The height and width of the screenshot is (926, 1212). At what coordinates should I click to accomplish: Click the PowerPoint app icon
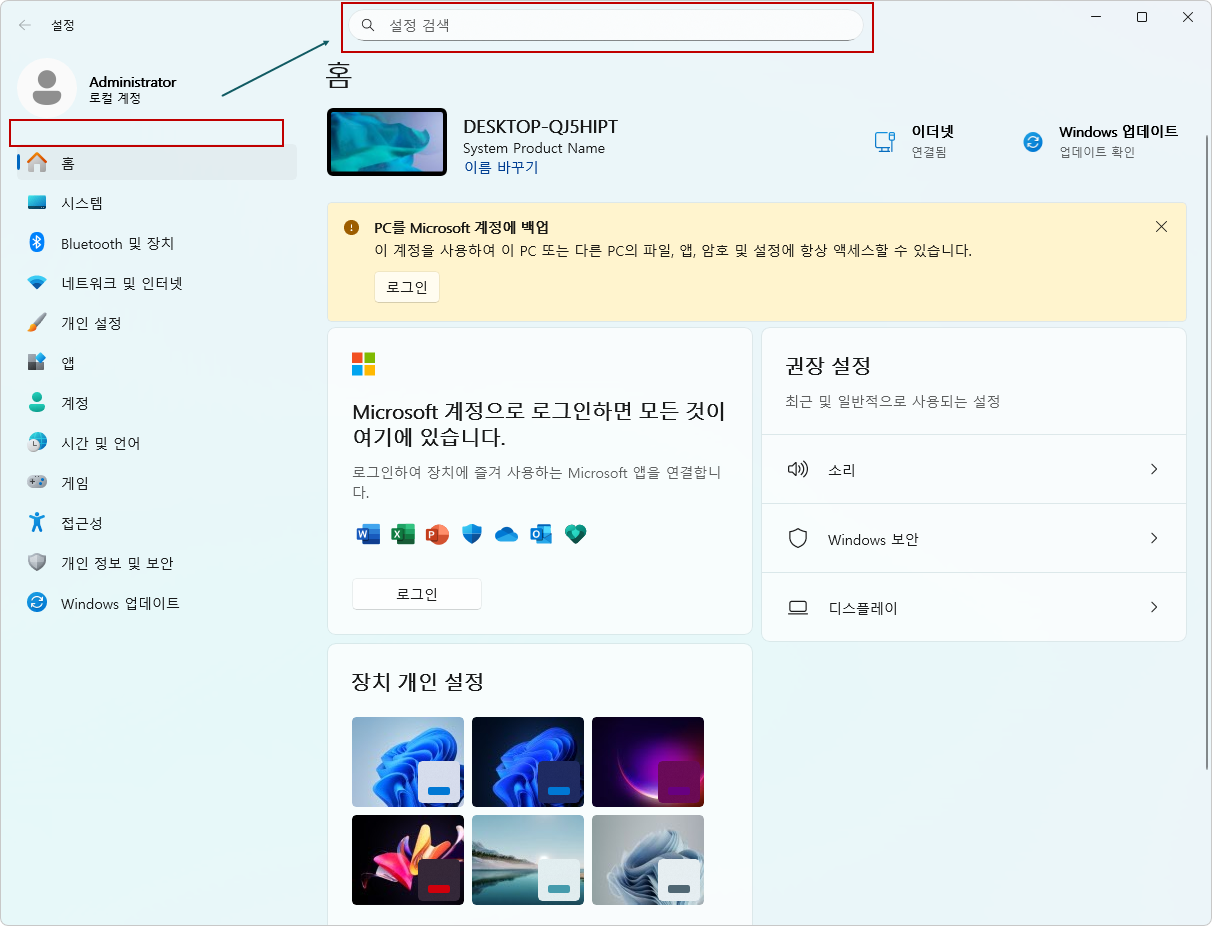pos(437,534)
